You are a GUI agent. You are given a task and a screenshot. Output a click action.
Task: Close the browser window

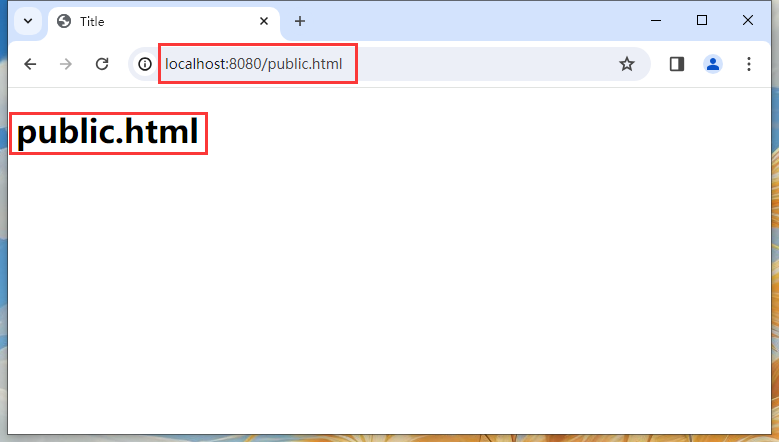pyautogui.click(x=748, y=20)
